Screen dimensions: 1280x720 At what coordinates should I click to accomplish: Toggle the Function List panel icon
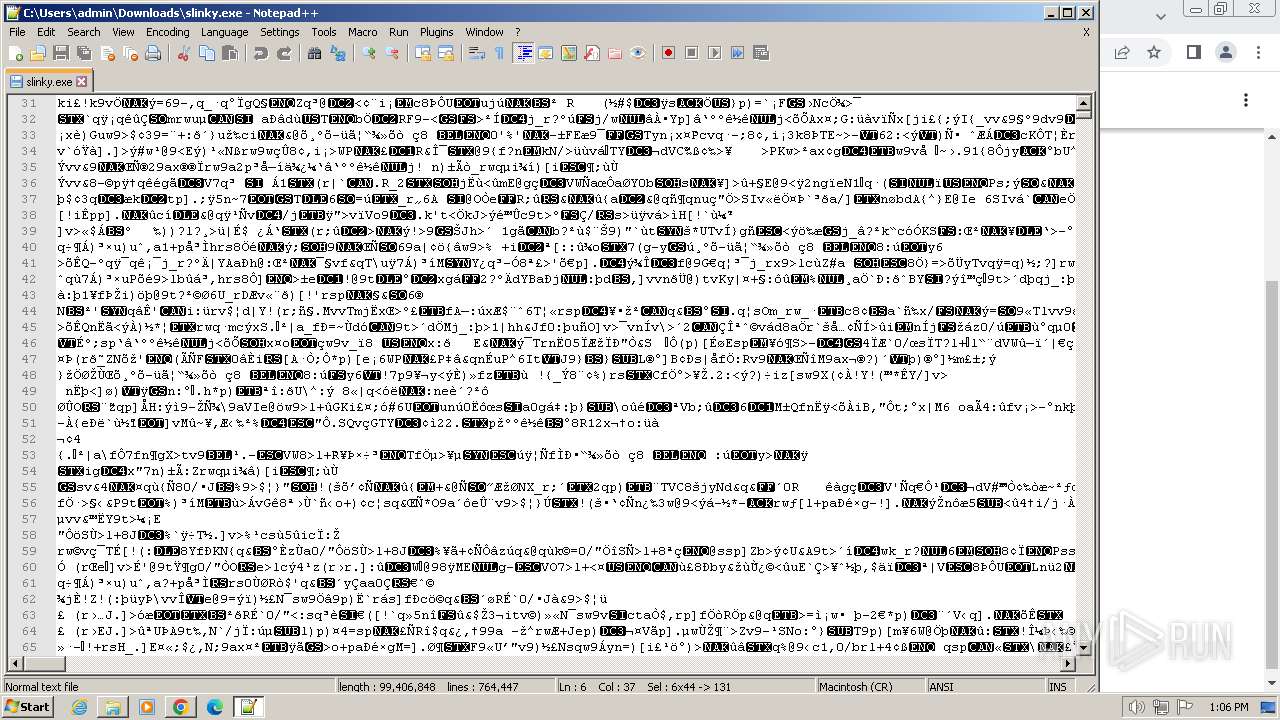click(591, 53)
